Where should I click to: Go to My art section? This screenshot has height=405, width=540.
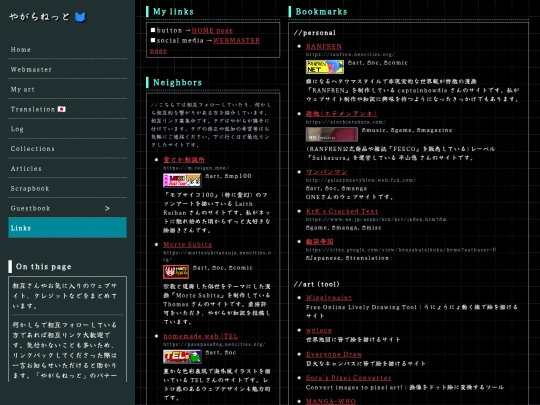tap(68, 90)
